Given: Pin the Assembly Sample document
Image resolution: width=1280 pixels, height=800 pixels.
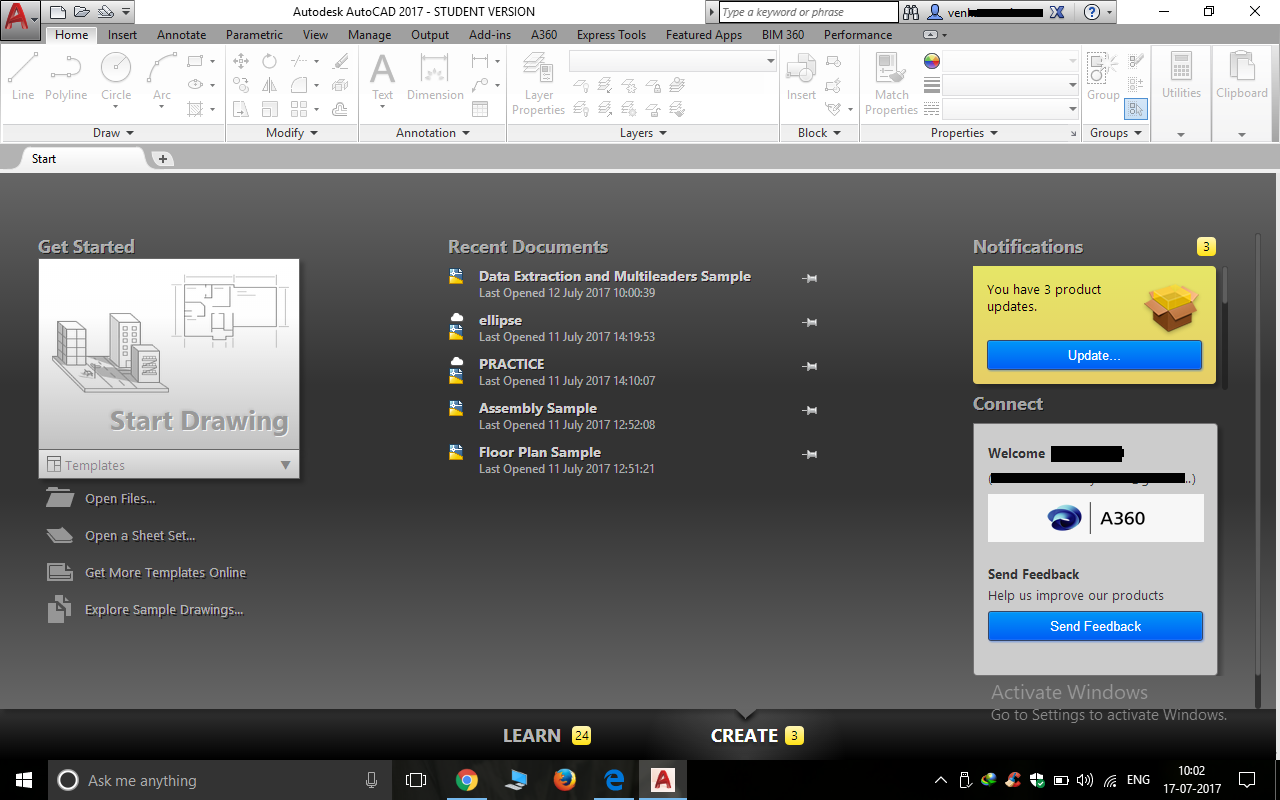Looking at the screenshot, I should [x=810, y=411].
